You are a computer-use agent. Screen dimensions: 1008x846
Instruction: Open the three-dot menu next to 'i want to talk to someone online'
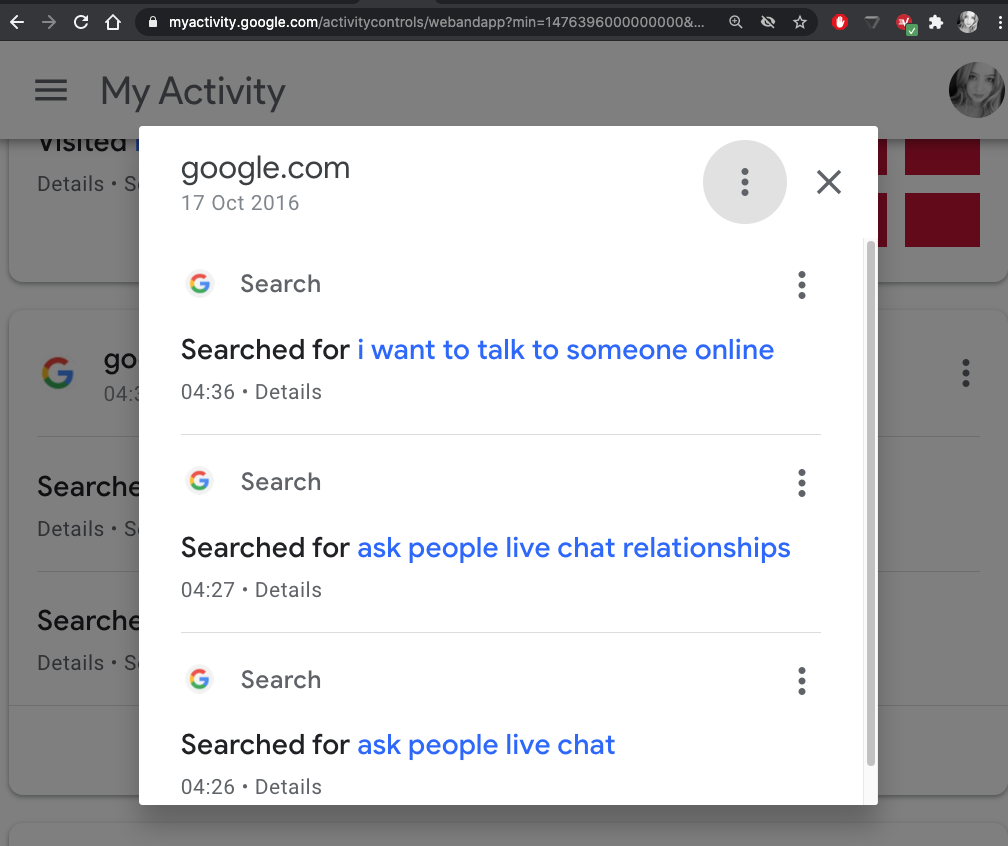click(x=801, y=285)
